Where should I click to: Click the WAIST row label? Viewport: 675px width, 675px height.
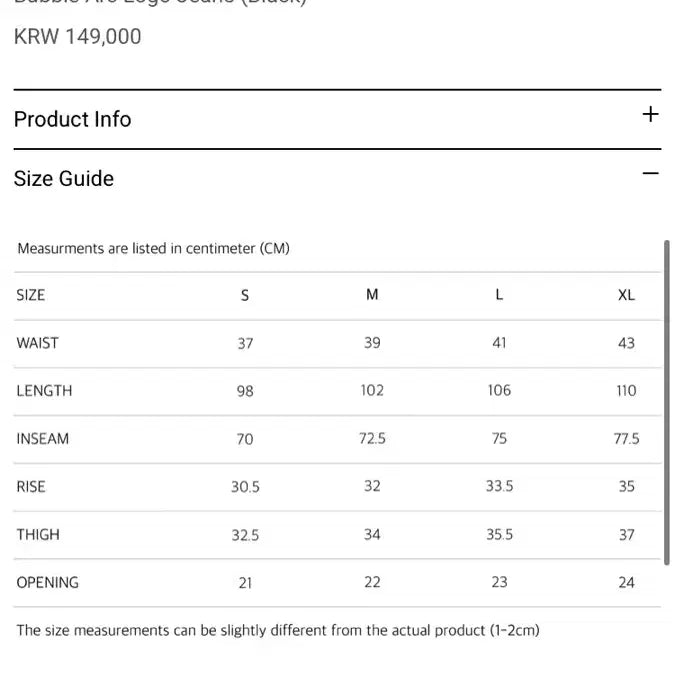click(37, 343)
